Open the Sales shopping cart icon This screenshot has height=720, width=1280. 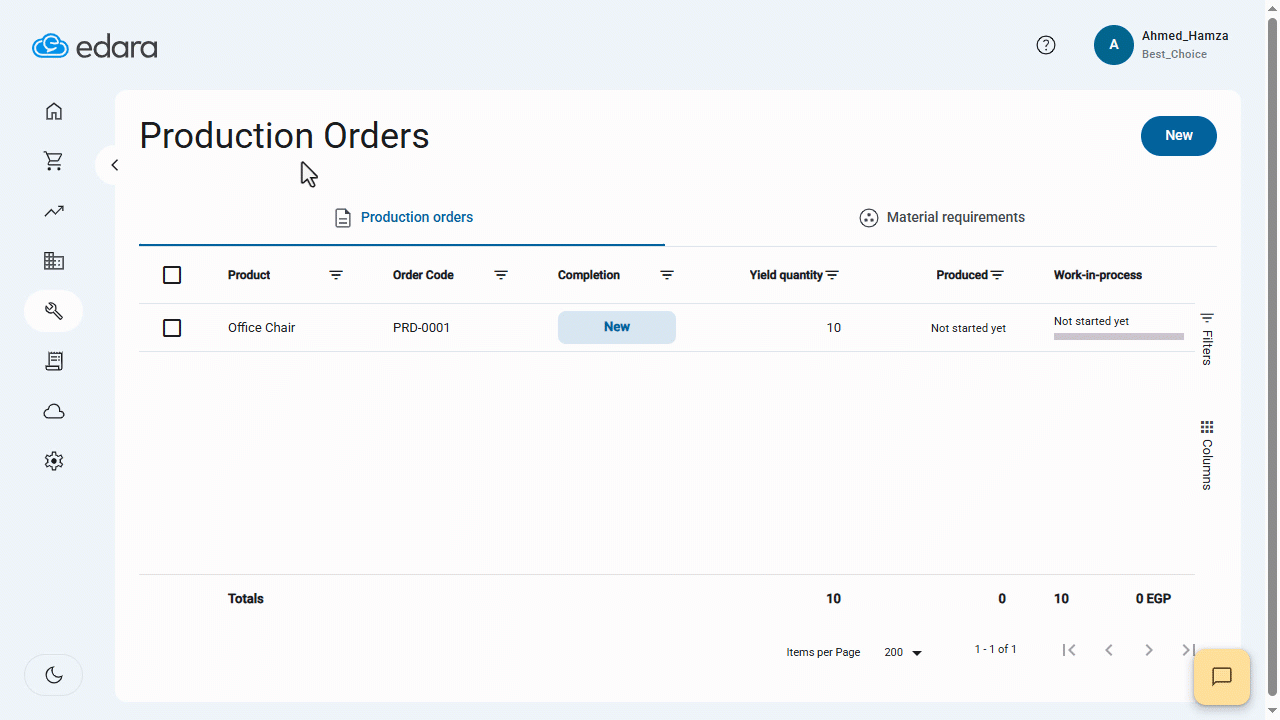[54, 161]
